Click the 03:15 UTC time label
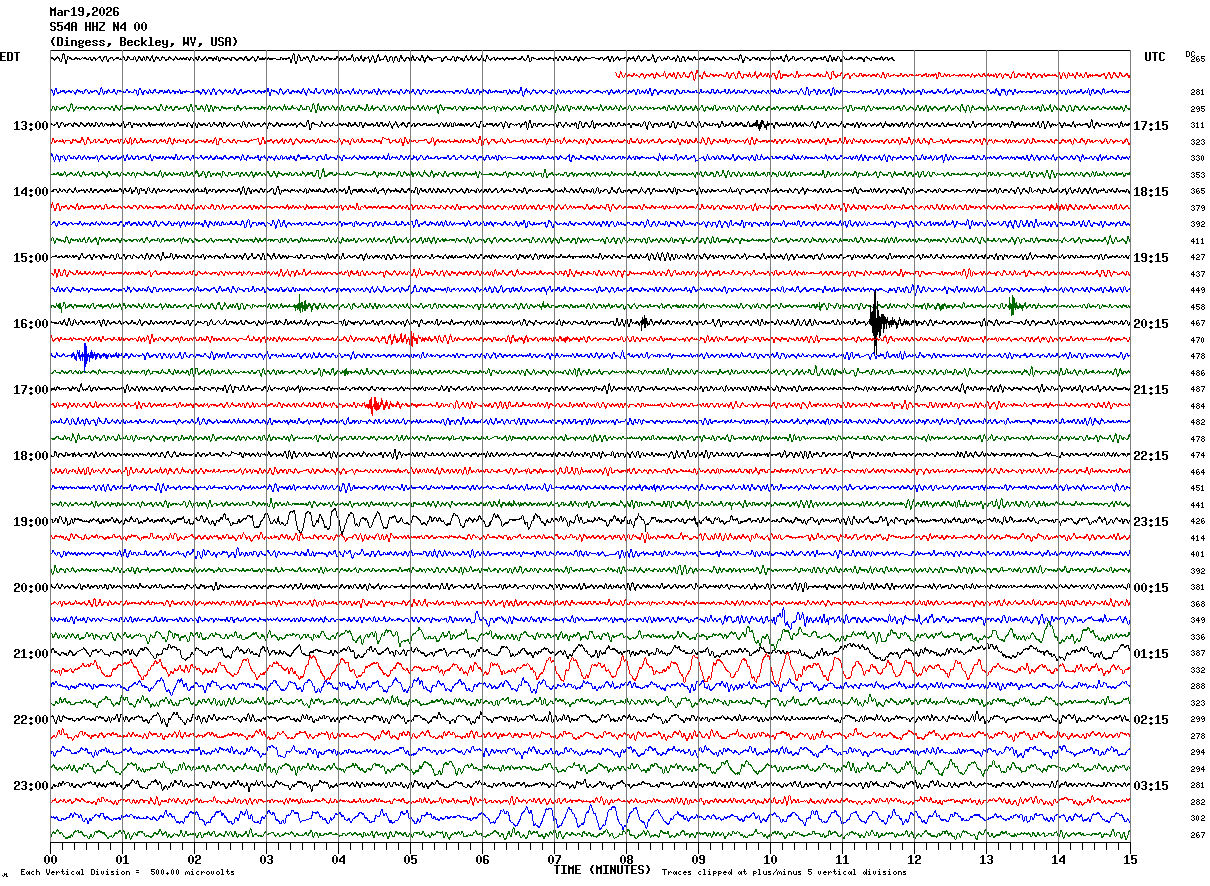 tap(1151, 785)
